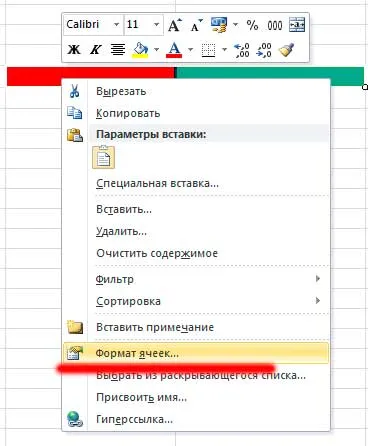Click the paste option clipboard button
This screenshot has height=446, width=368.
pyautogui.click(x=104, y=157)
